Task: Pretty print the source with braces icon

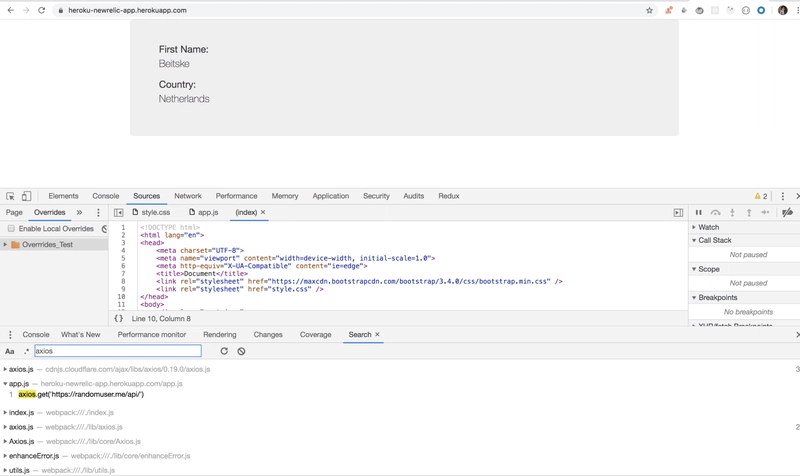Action: tap(118, 318)
